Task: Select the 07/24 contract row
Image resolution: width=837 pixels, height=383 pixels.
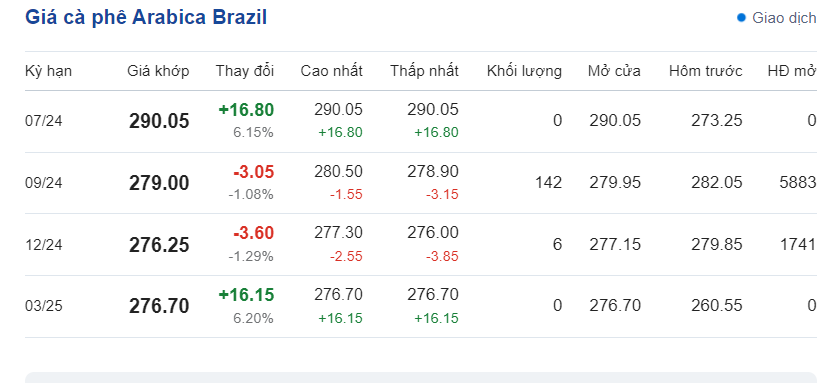Action: [421, 121]
